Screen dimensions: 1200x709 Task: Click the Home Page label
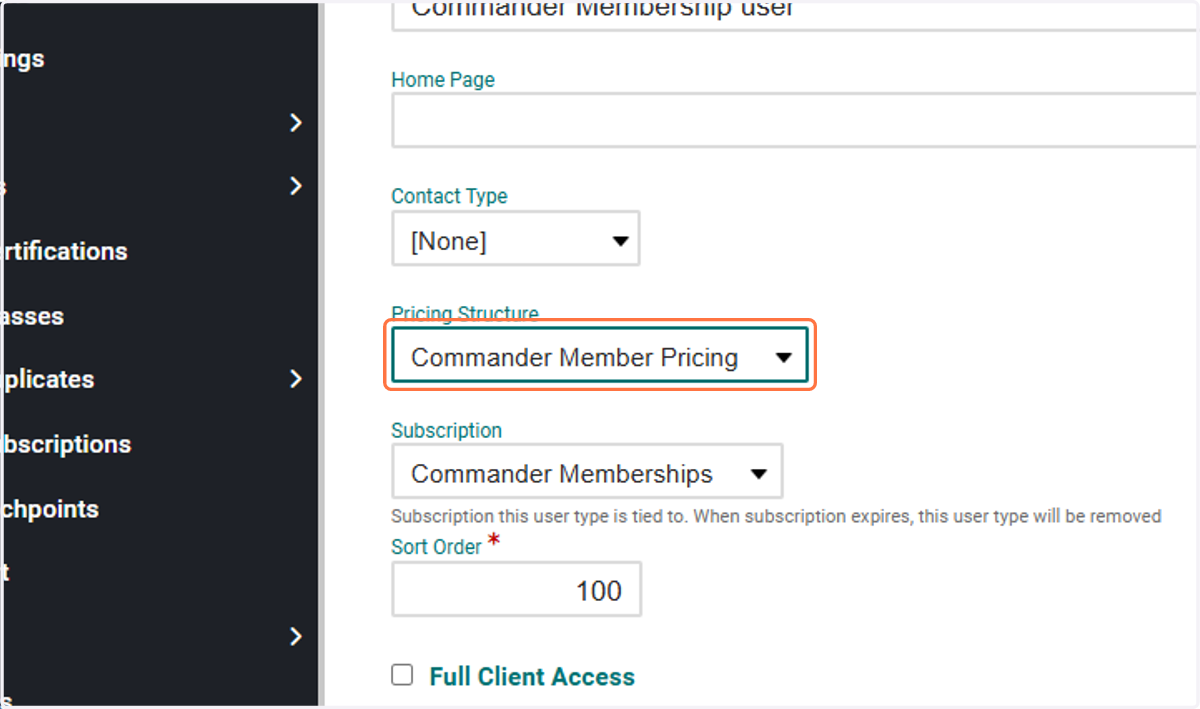coord(443,79)
